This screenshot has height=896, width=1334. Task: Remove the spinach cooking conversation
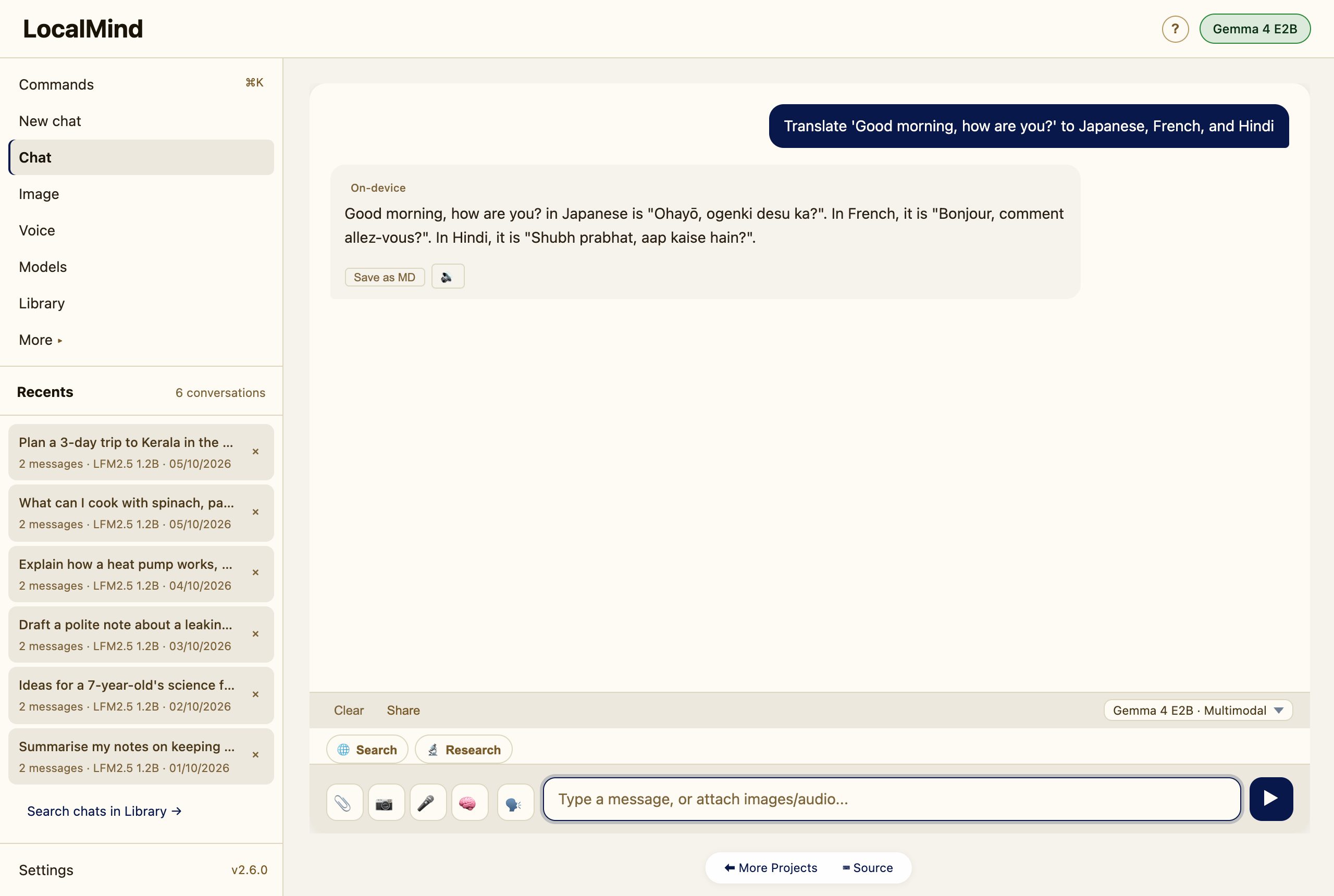pos(255,512)
